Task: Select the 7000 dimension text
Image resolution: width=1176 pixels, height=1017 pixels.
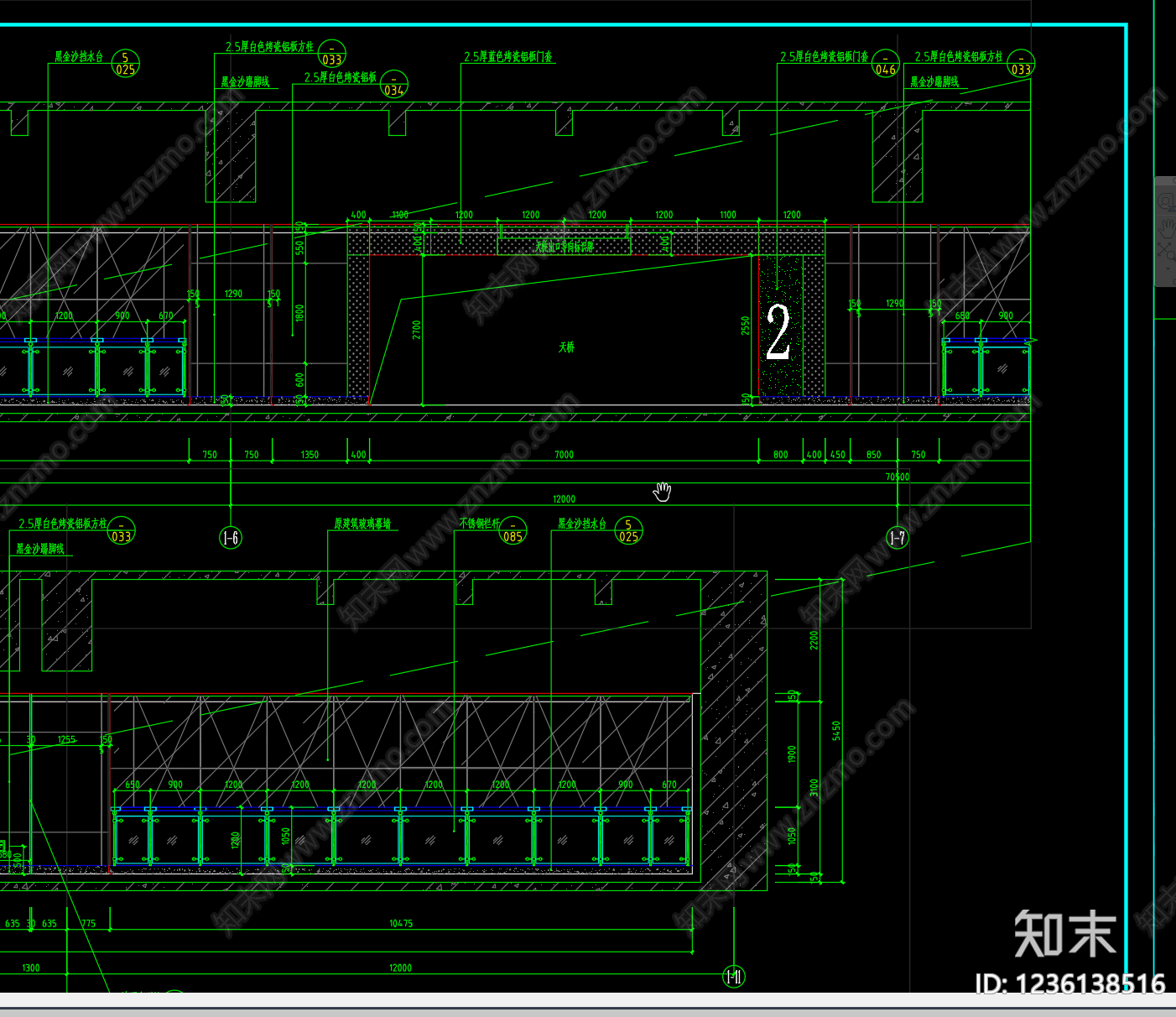Action: click(x=564, y=455)
